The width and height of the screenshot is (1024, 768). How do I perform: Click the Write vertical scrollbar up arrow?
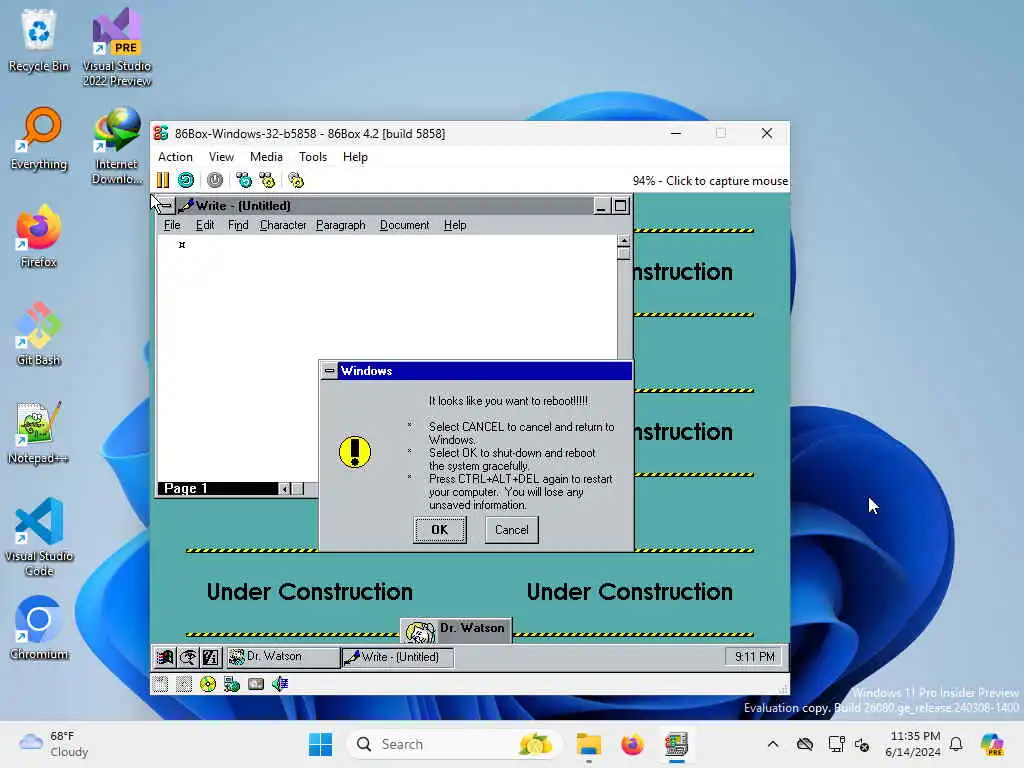coord(624,241)
